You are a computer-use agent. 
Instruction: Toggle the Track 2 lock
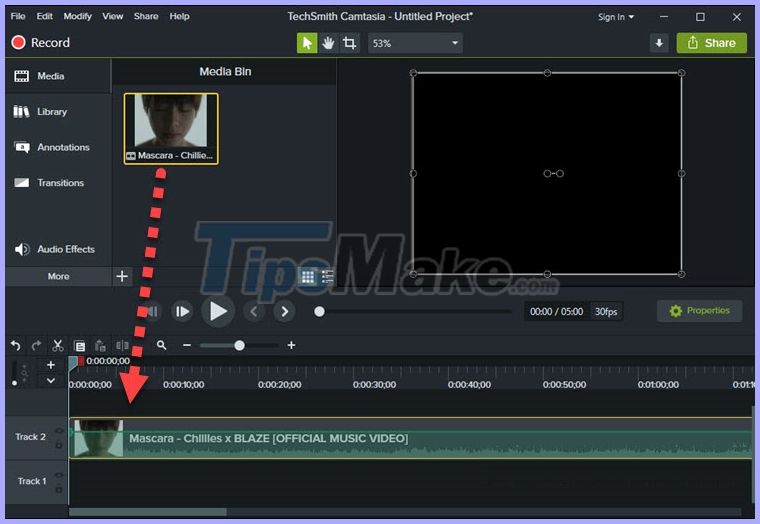pos(59,444)
